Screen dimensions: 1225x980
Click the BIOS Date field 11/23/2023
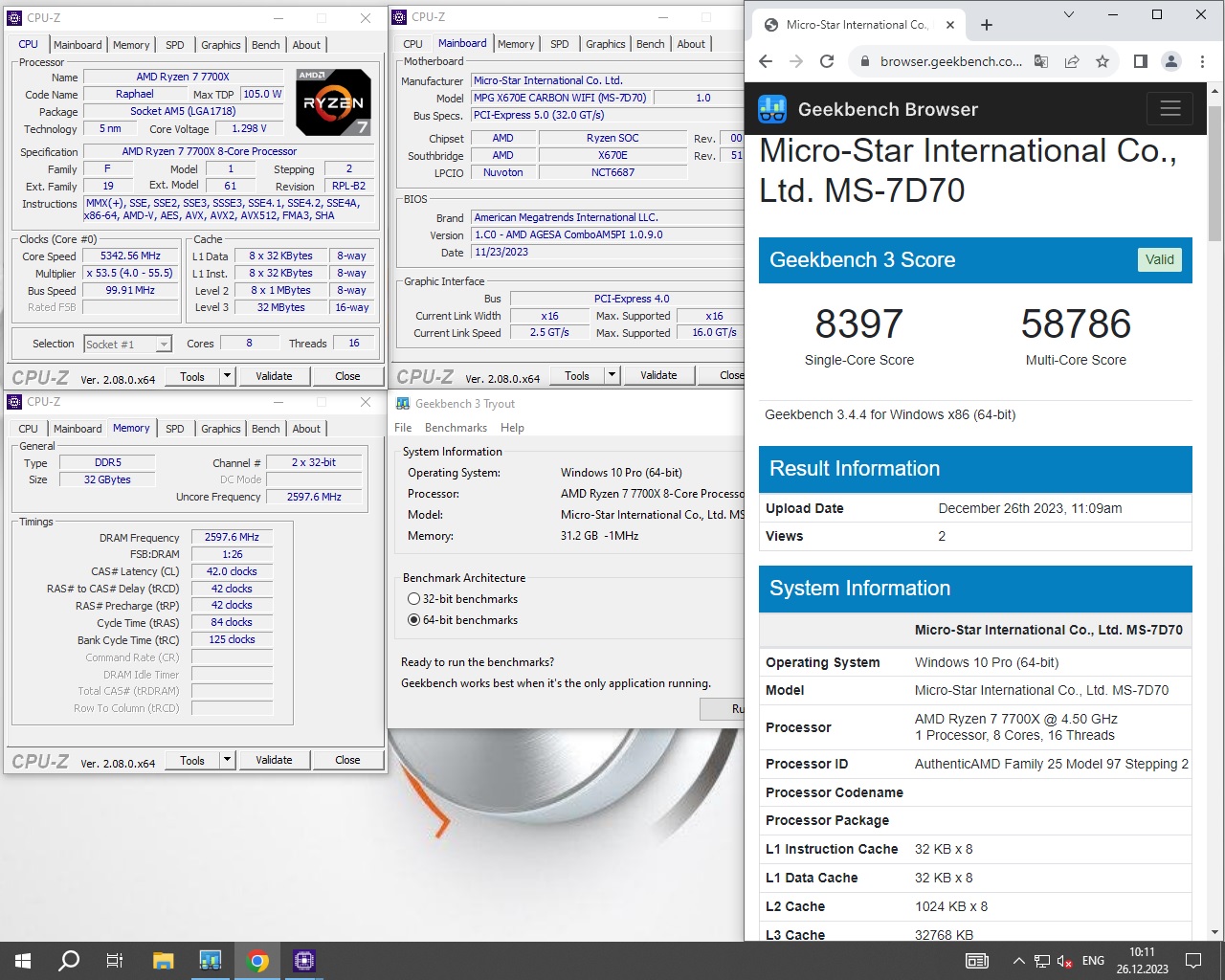[x=608, y=253]
